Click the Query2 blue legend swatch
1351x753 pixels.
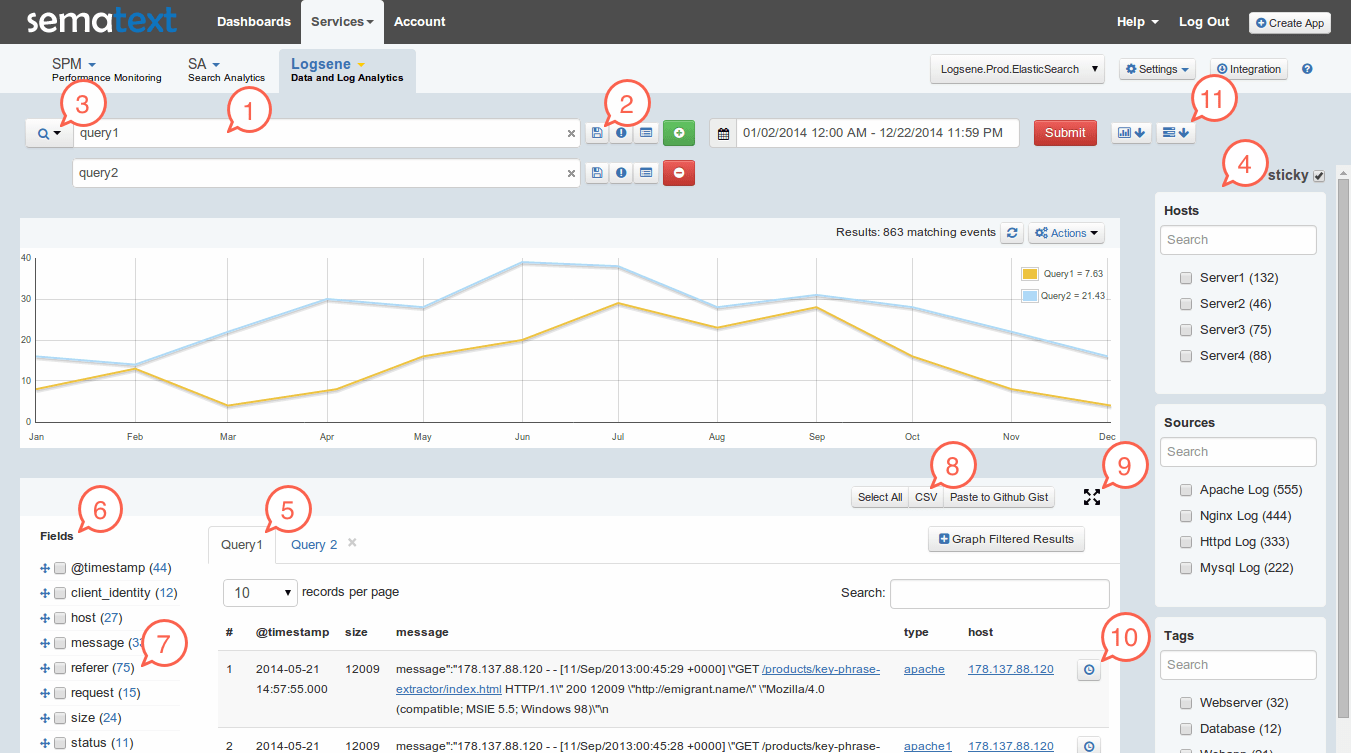[1029, 296]
